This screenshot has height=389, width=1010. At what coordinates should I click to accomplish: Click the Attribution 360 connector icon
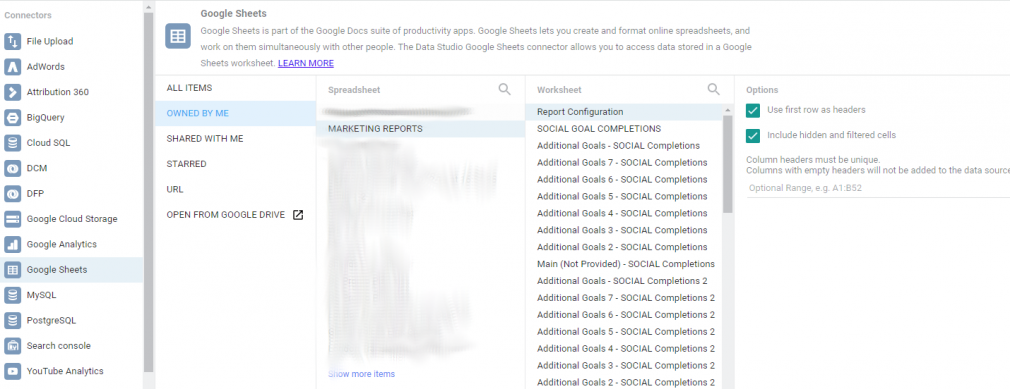[12, 92]
